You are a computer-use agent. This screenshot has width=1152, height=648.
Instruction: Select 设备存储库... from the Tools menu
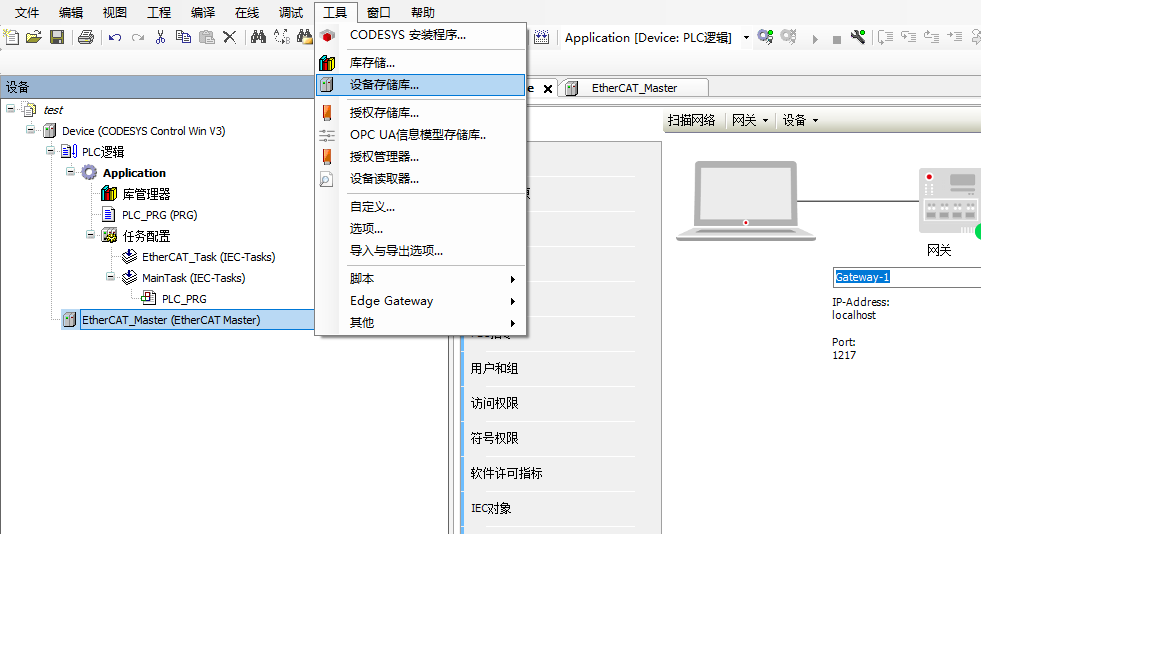(421, 85)
